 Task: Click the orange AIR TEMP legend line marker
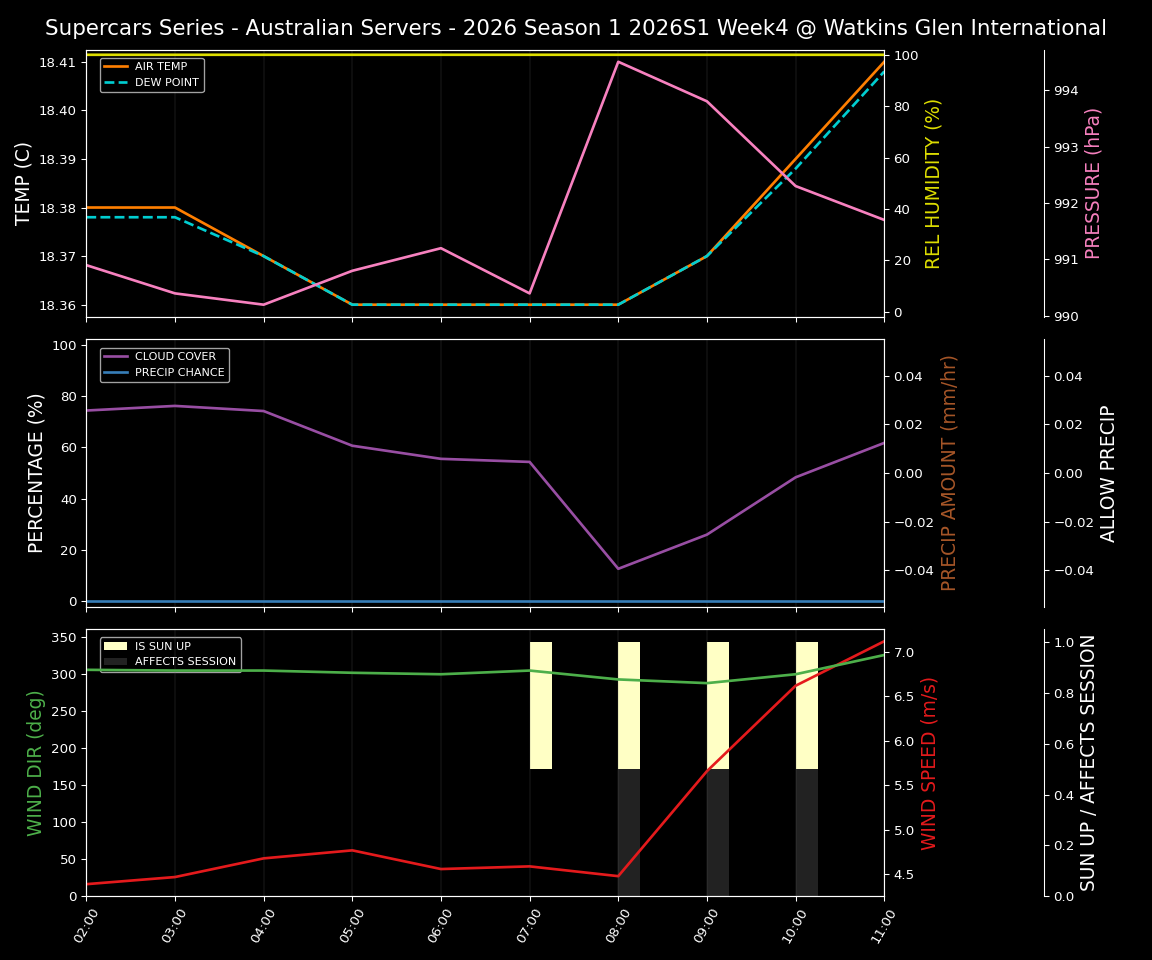click(x=117, y=66)
